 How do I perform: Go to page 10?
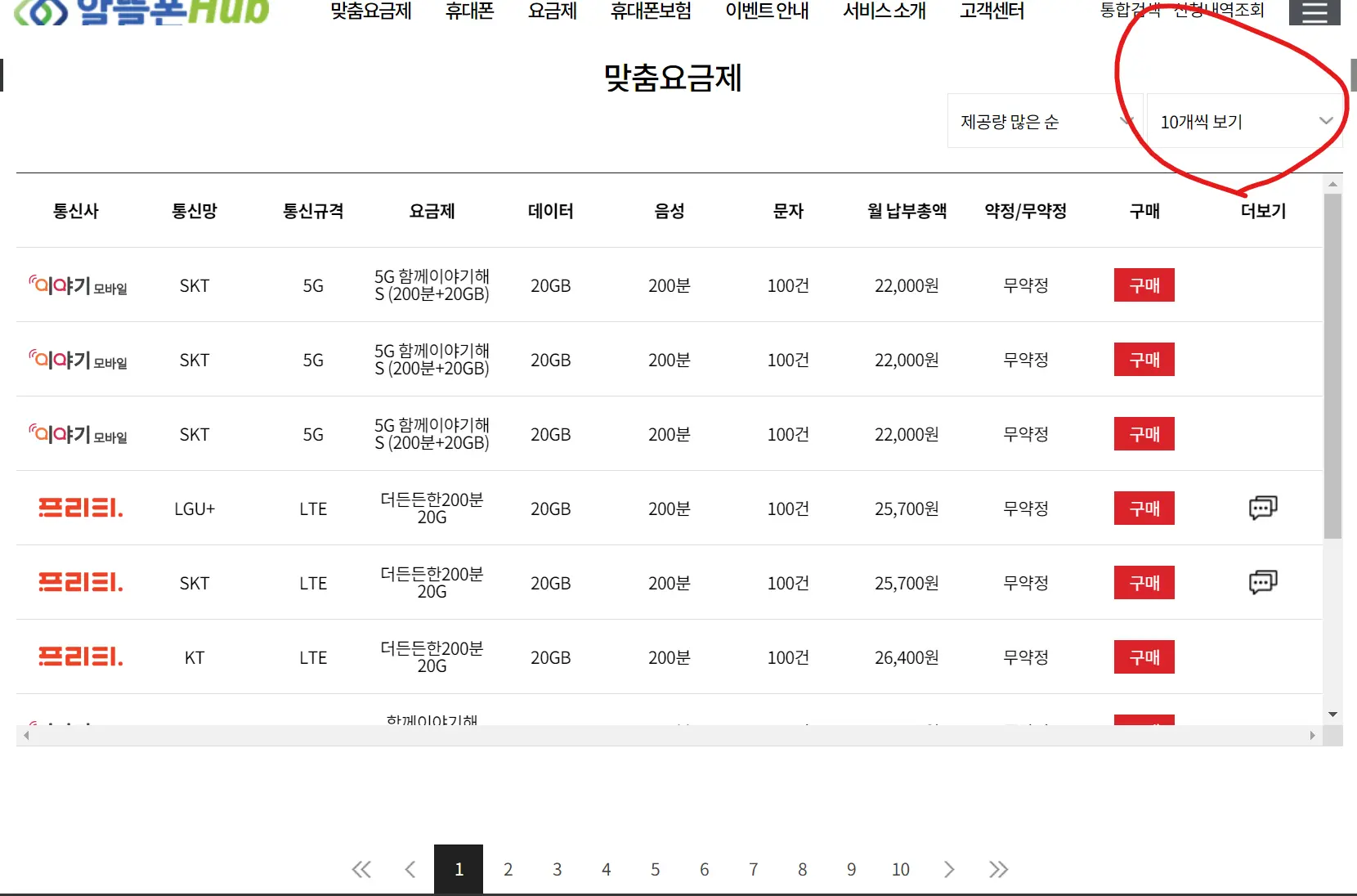[900, 869]
